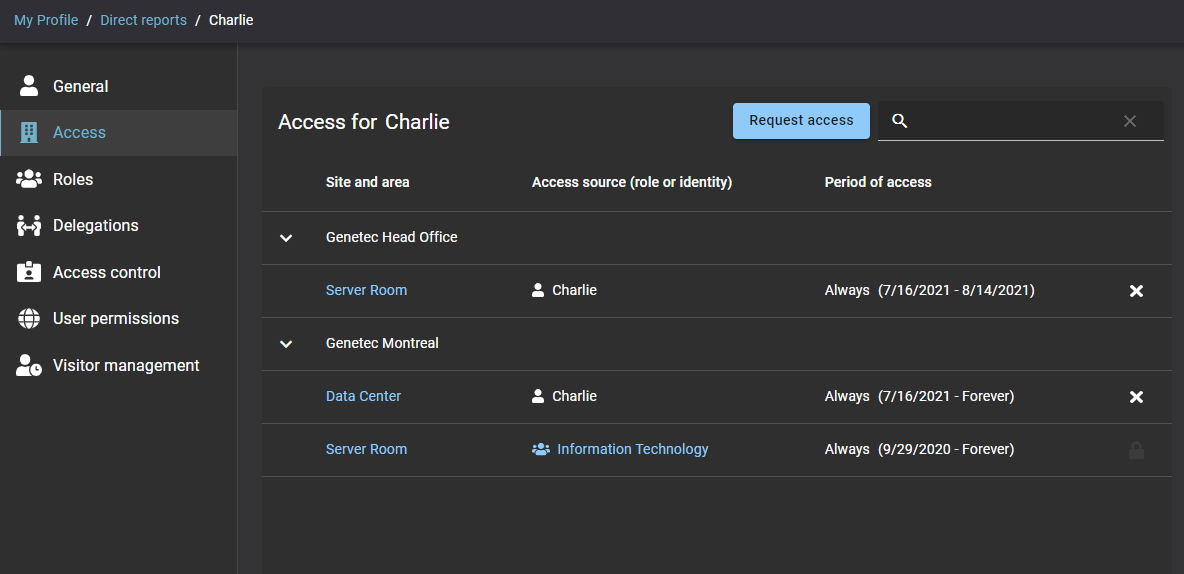Open the Roles section

[119, 179]
